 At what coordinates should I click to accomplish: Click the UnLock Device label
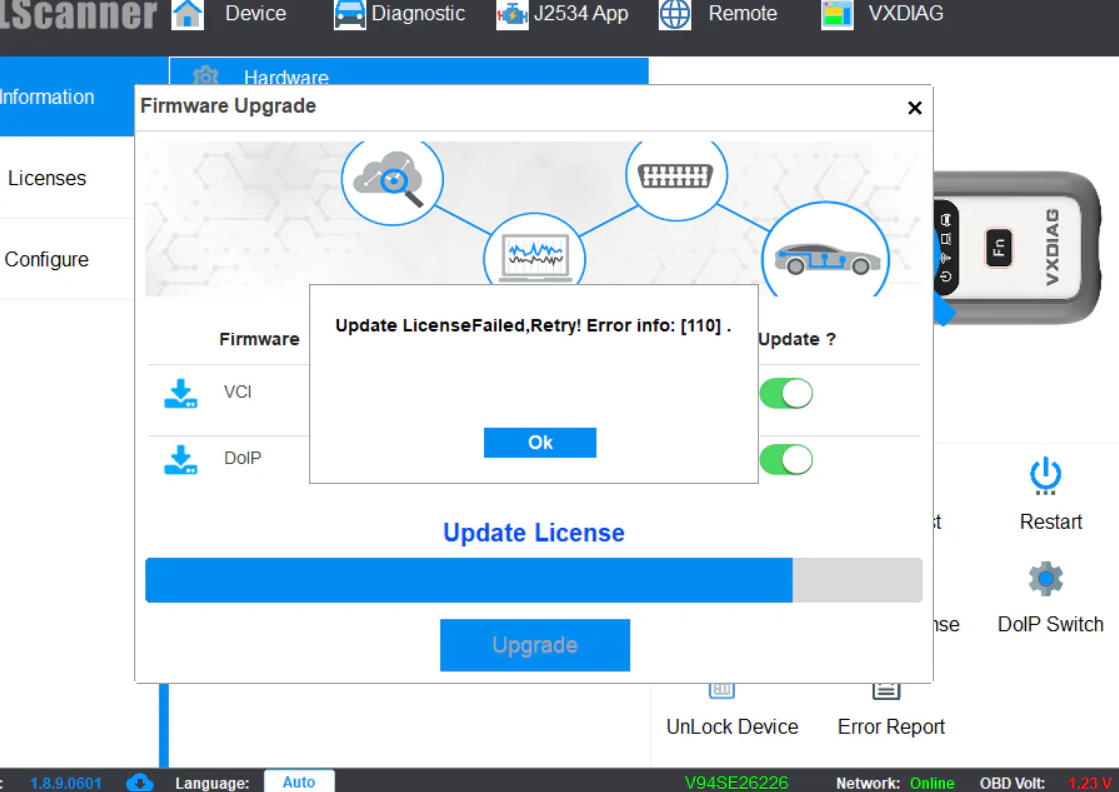(x=732, y=726)
